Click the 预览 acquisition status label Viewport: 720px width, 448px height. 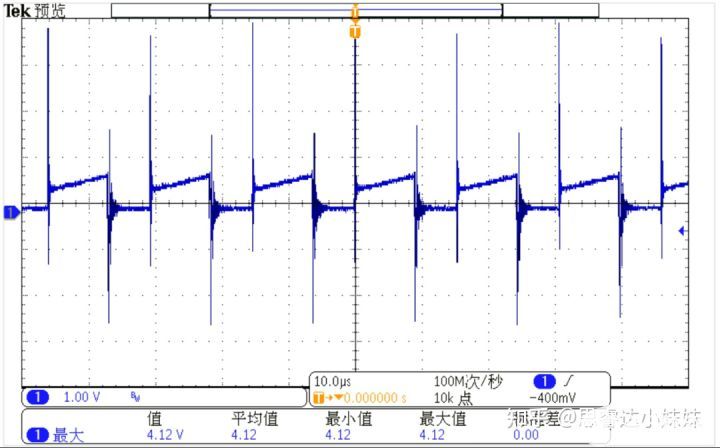click(x=50, y=11)
